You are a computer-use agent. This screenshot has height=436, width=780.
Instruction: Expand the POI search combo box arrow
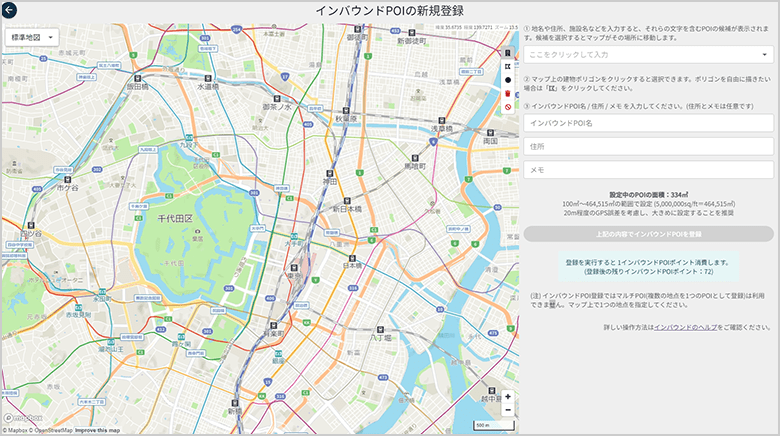(x=764, y=54)
